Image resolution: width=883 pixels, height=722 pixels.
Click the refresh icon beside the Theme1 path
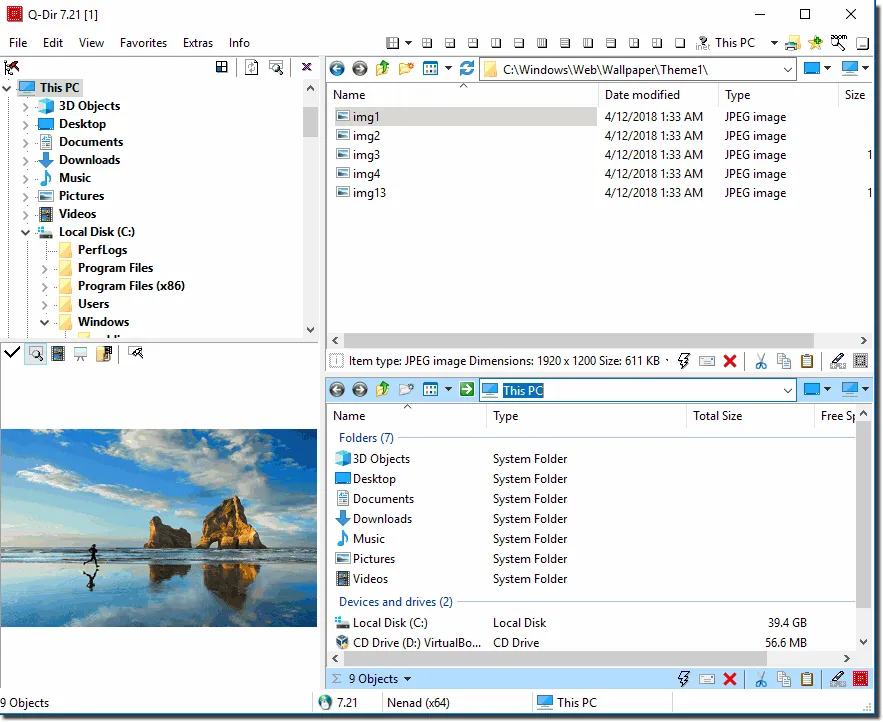click(x=466, y=69)
